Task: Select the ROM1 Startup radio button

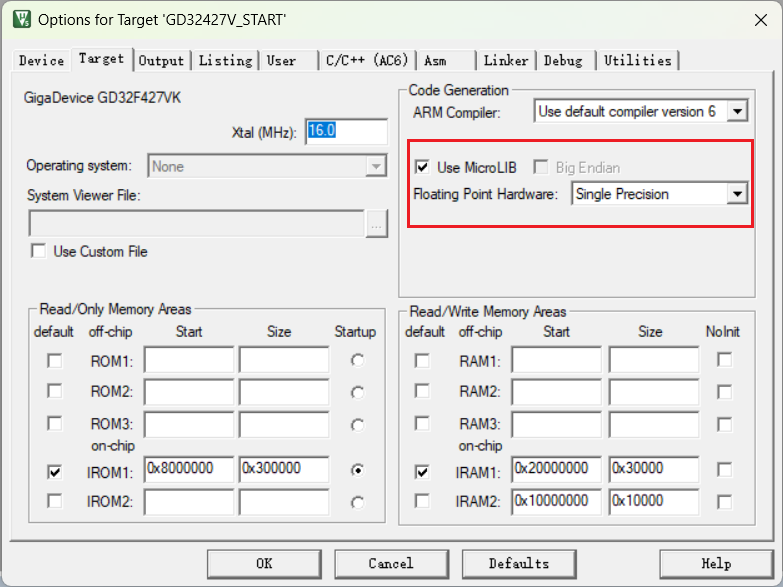Action: coord(357,360)
